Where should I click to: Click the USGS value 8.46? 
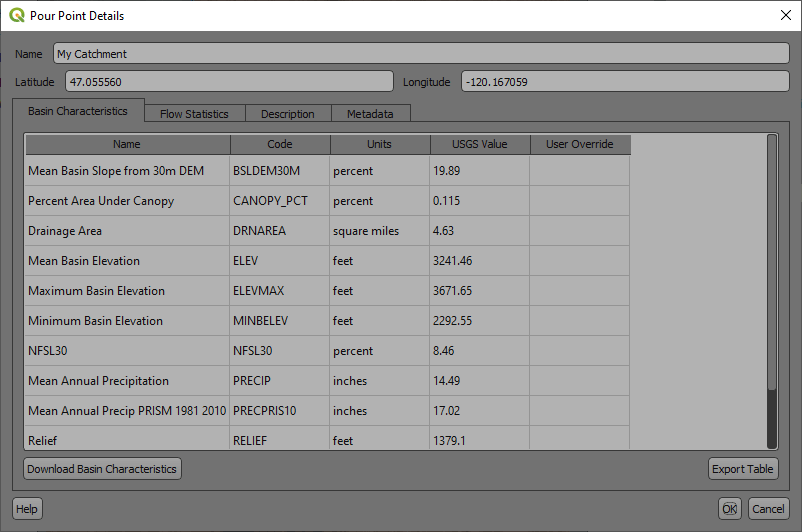tap(479, 351)
